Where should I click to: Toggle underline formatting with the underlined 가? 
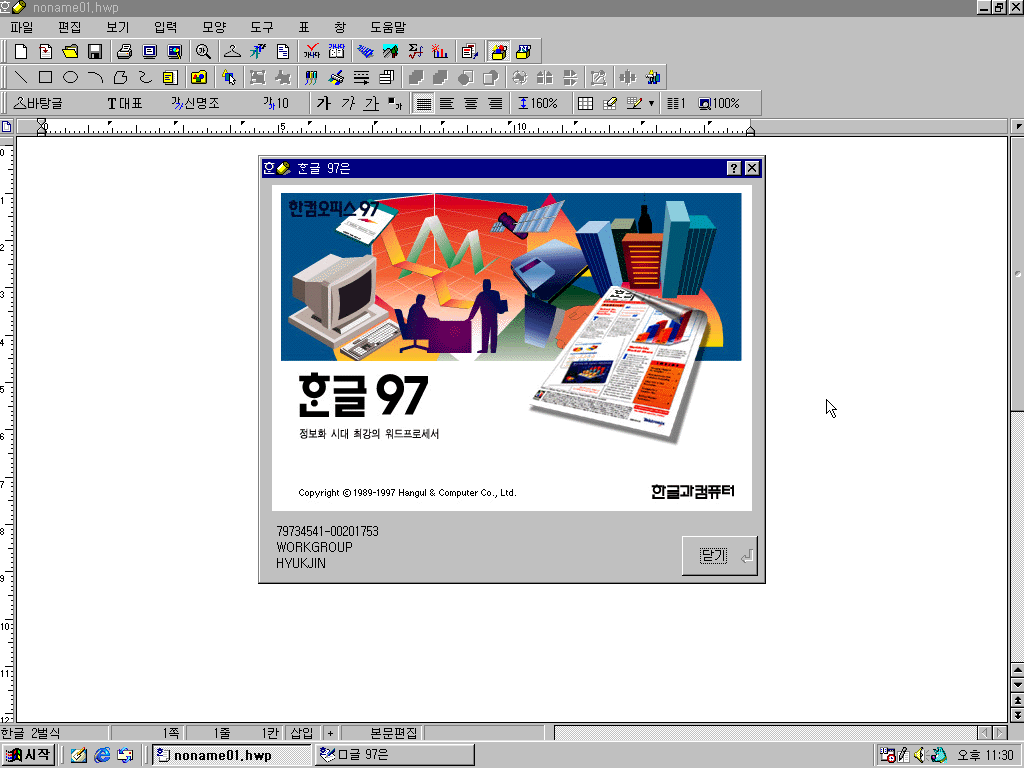point(372,103)
